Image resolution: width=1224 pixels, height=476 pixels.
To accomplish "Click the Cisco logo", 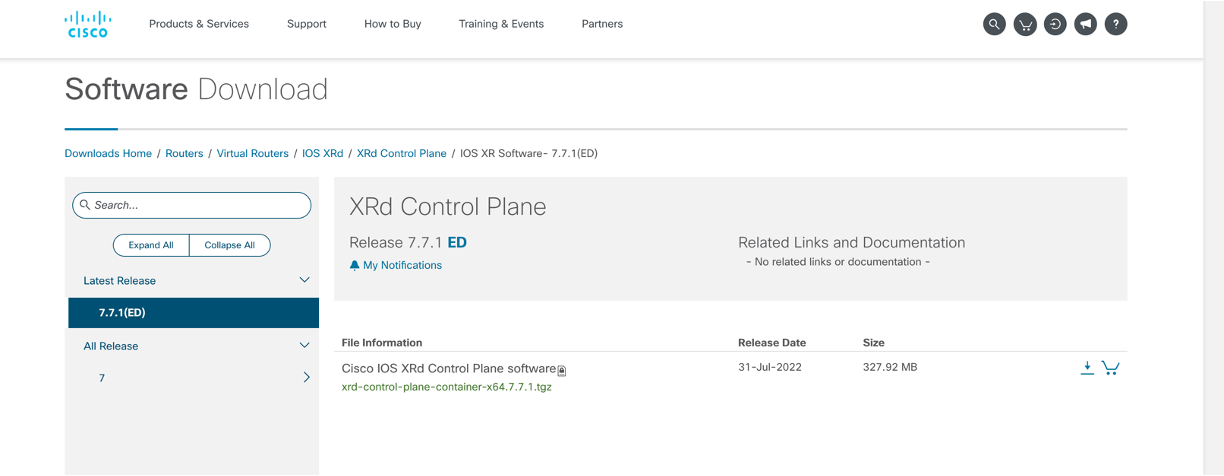I will point(88,24).
